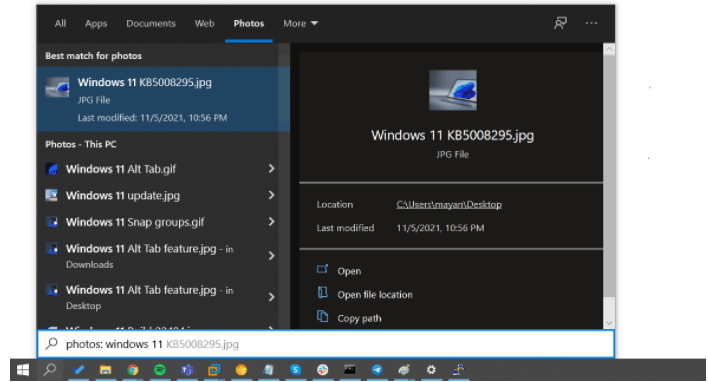Screen dimensions: 708x382
Task: Open Microsoft Teams from the taskbar
Action: (187, 370)
